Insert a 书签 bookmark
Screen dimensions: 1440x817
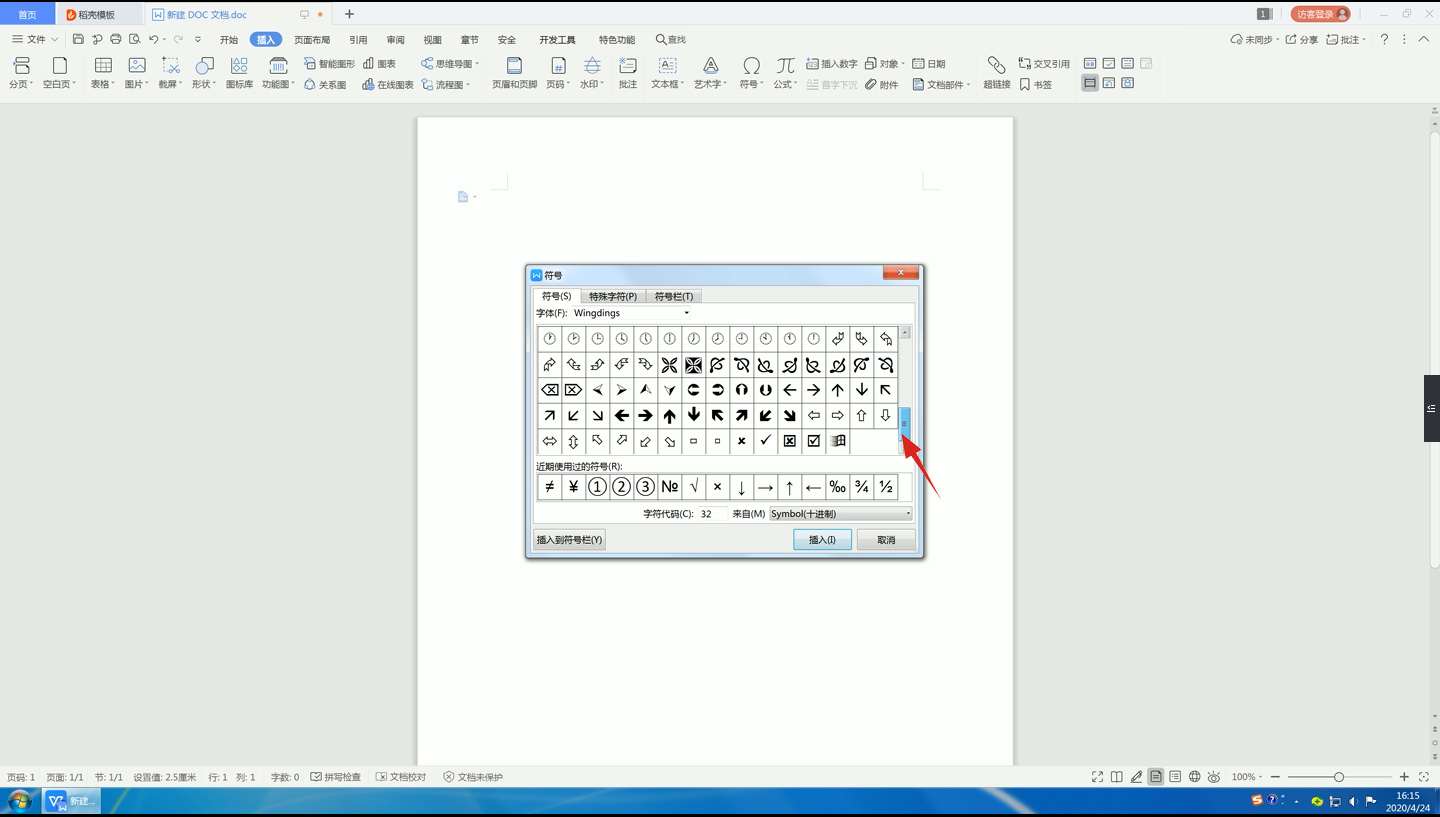1036,85
